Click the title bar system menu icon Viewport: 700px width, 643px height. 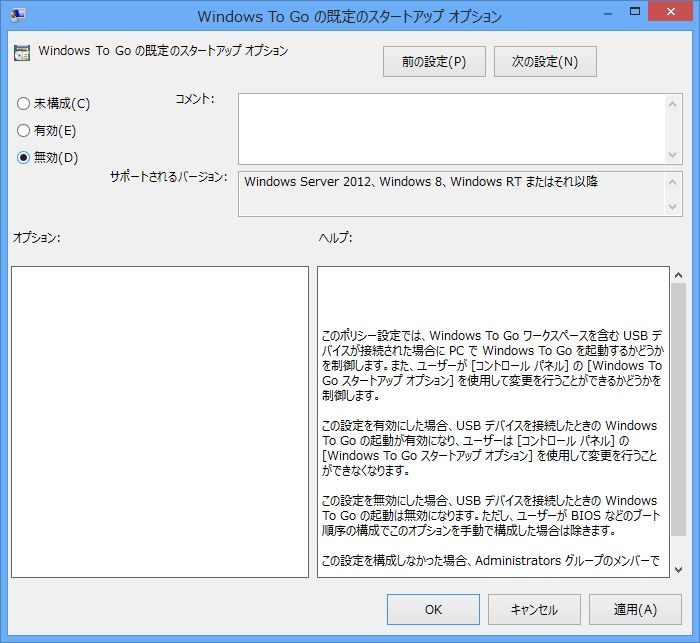pos(18,15)
